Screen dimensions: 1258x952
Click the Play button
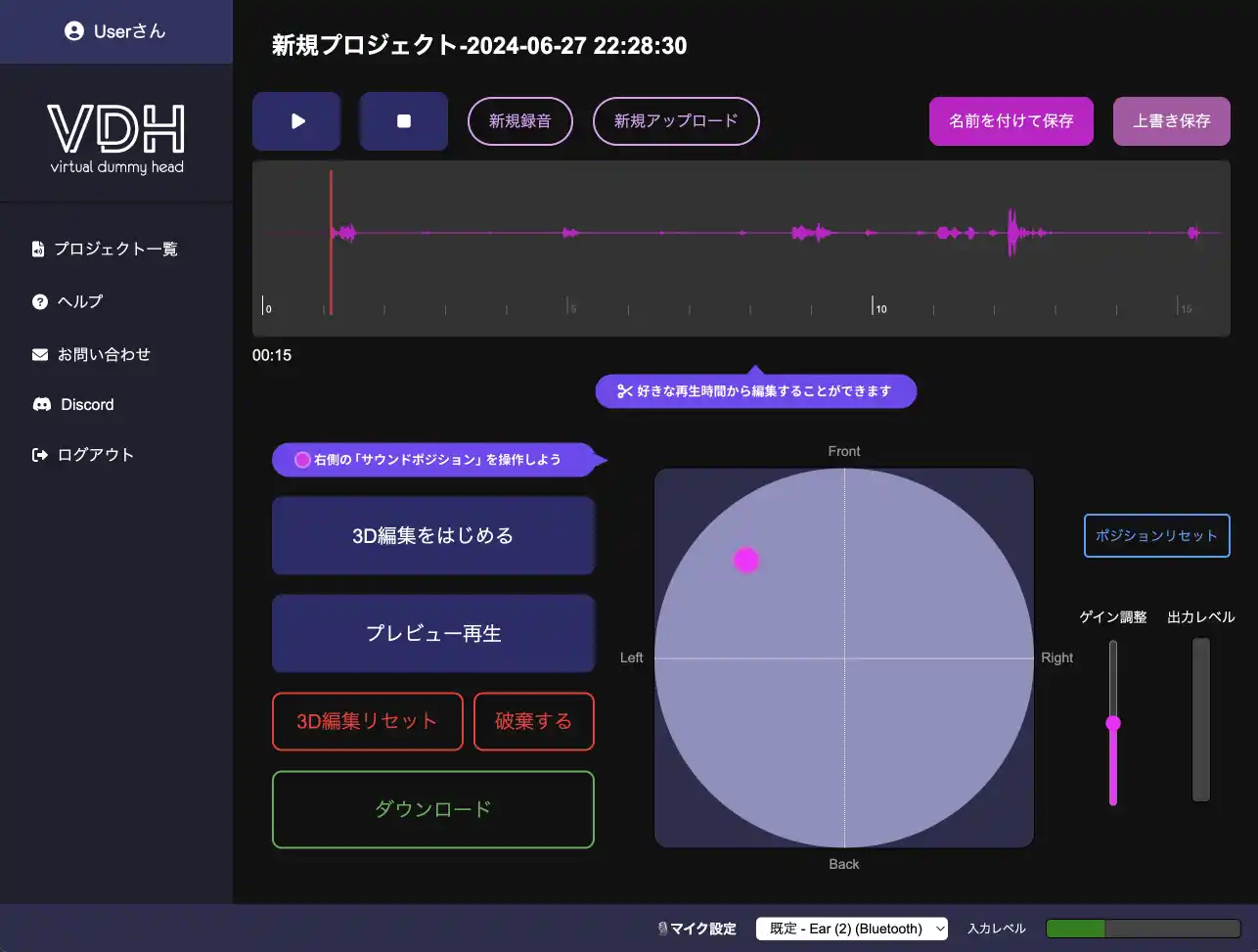click(x=296, y=121)
